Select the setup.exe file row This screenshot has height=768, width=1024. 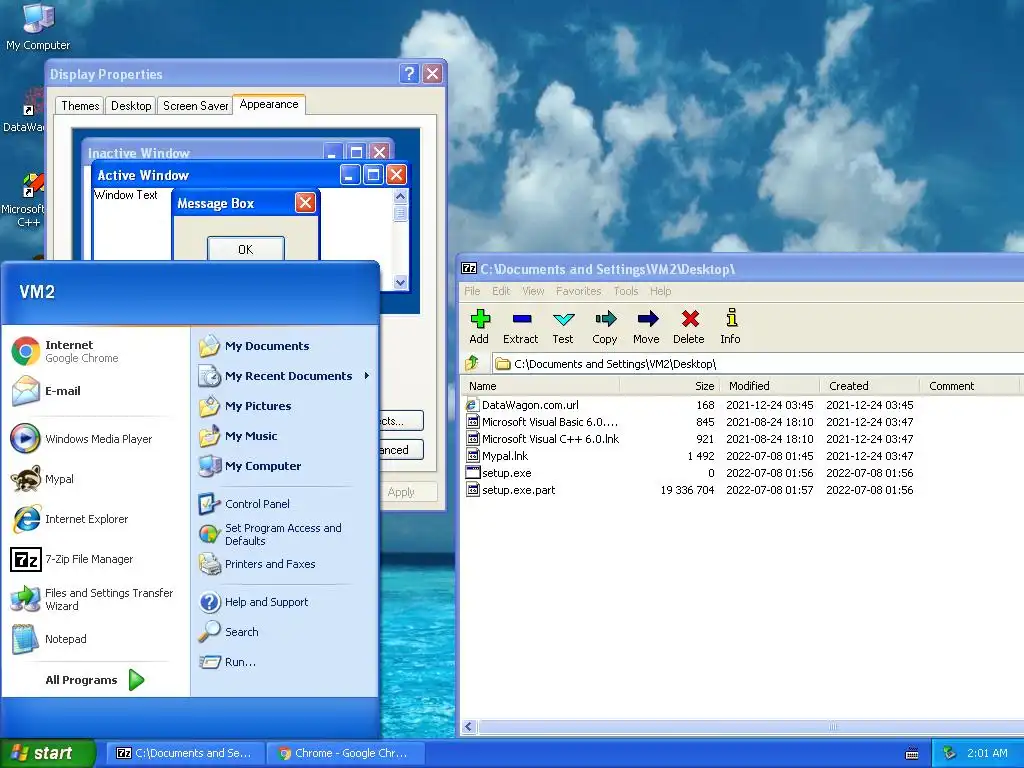692,473
